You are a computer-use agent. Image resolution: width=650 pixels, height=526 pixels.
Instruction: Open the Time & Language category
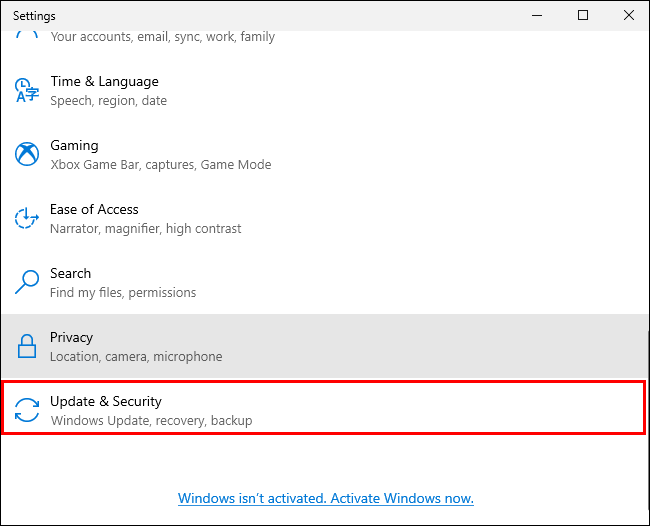(104, 81)
